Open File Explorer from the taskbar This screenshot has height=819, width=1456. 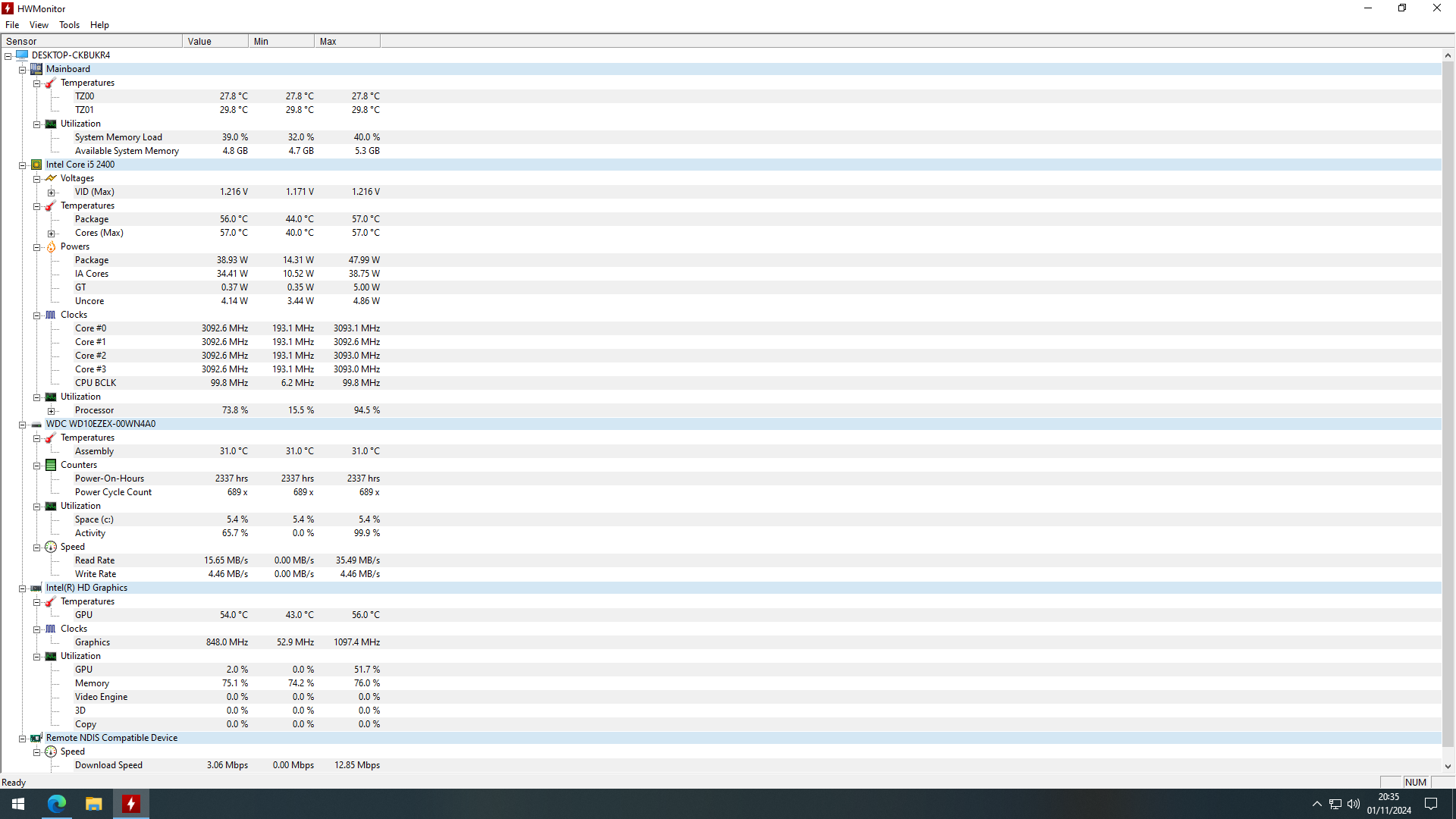pos(93,804)
